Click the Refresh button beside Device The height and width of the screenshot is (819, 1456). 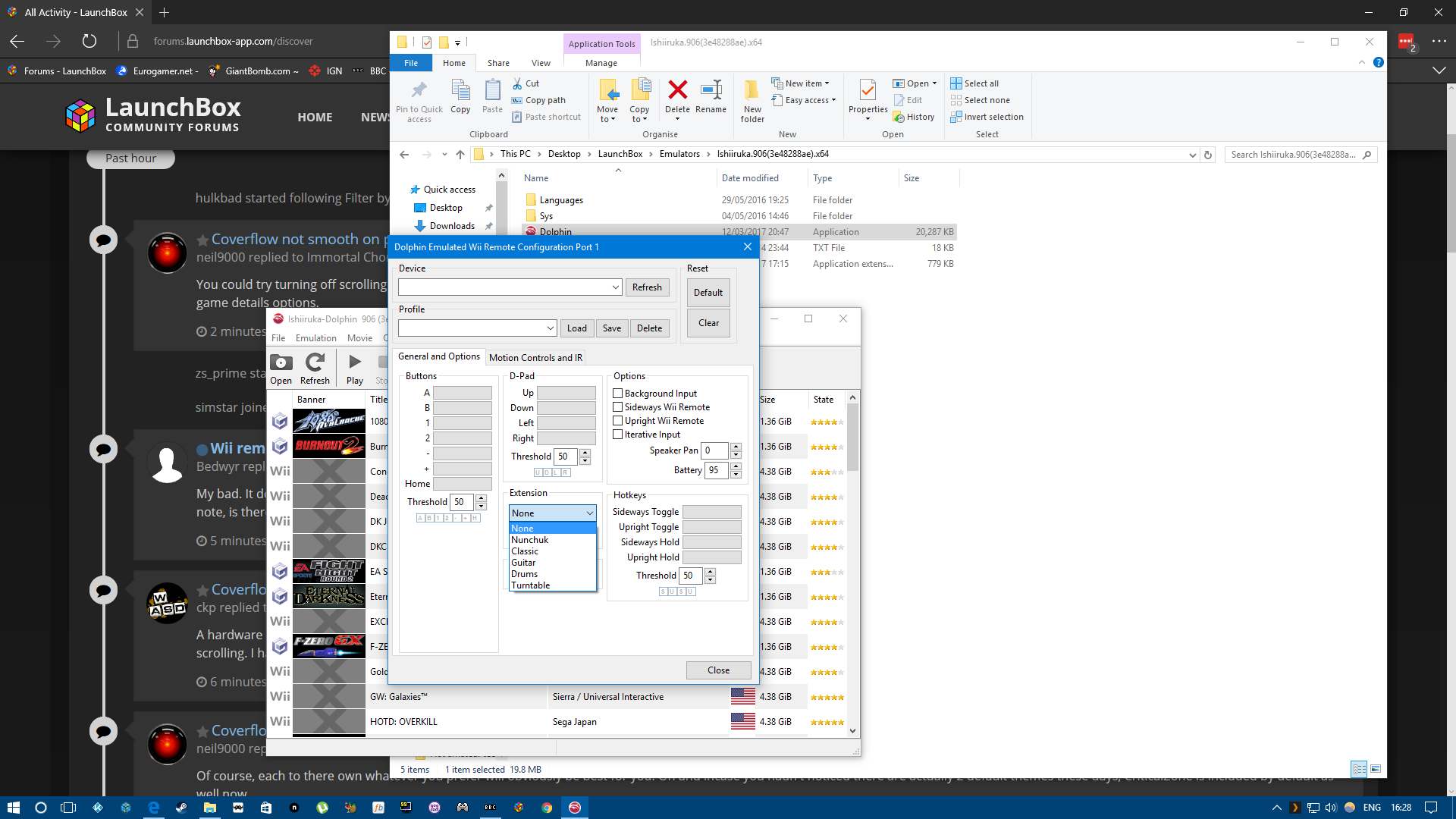[647, 287]
